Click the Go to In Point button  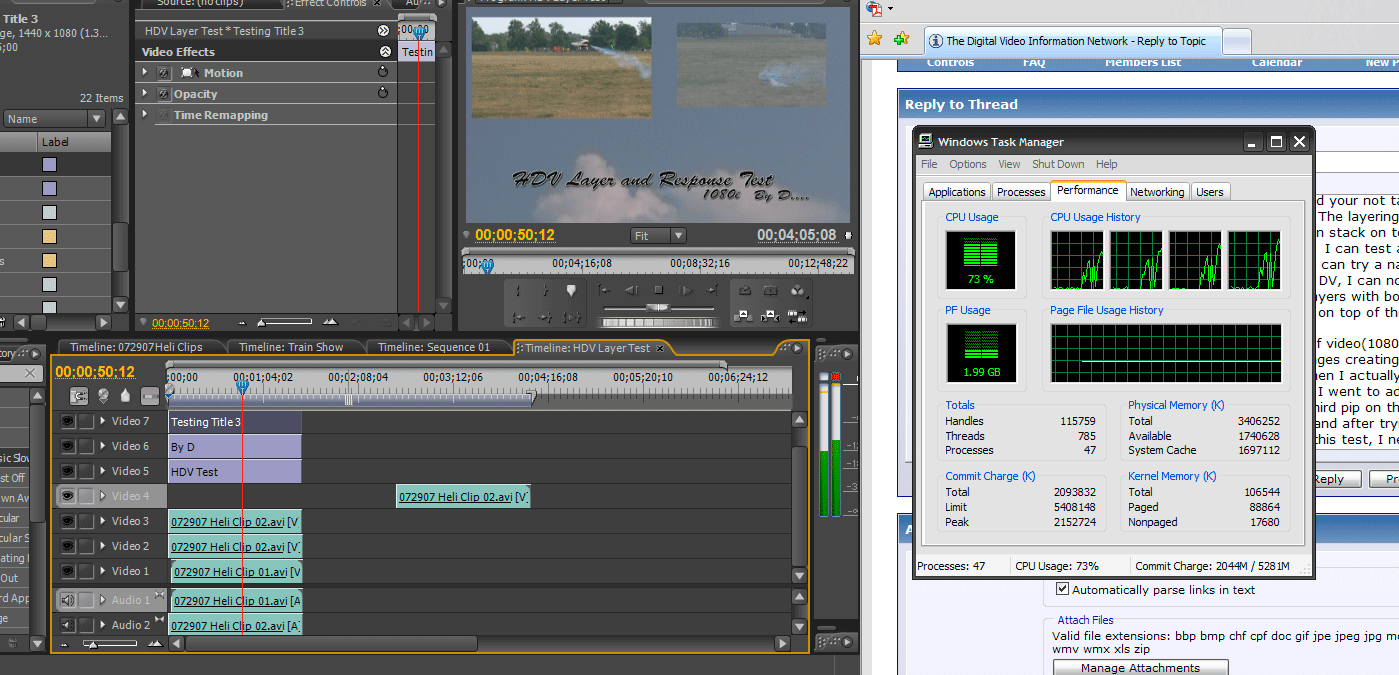click(x=518, y=317)
